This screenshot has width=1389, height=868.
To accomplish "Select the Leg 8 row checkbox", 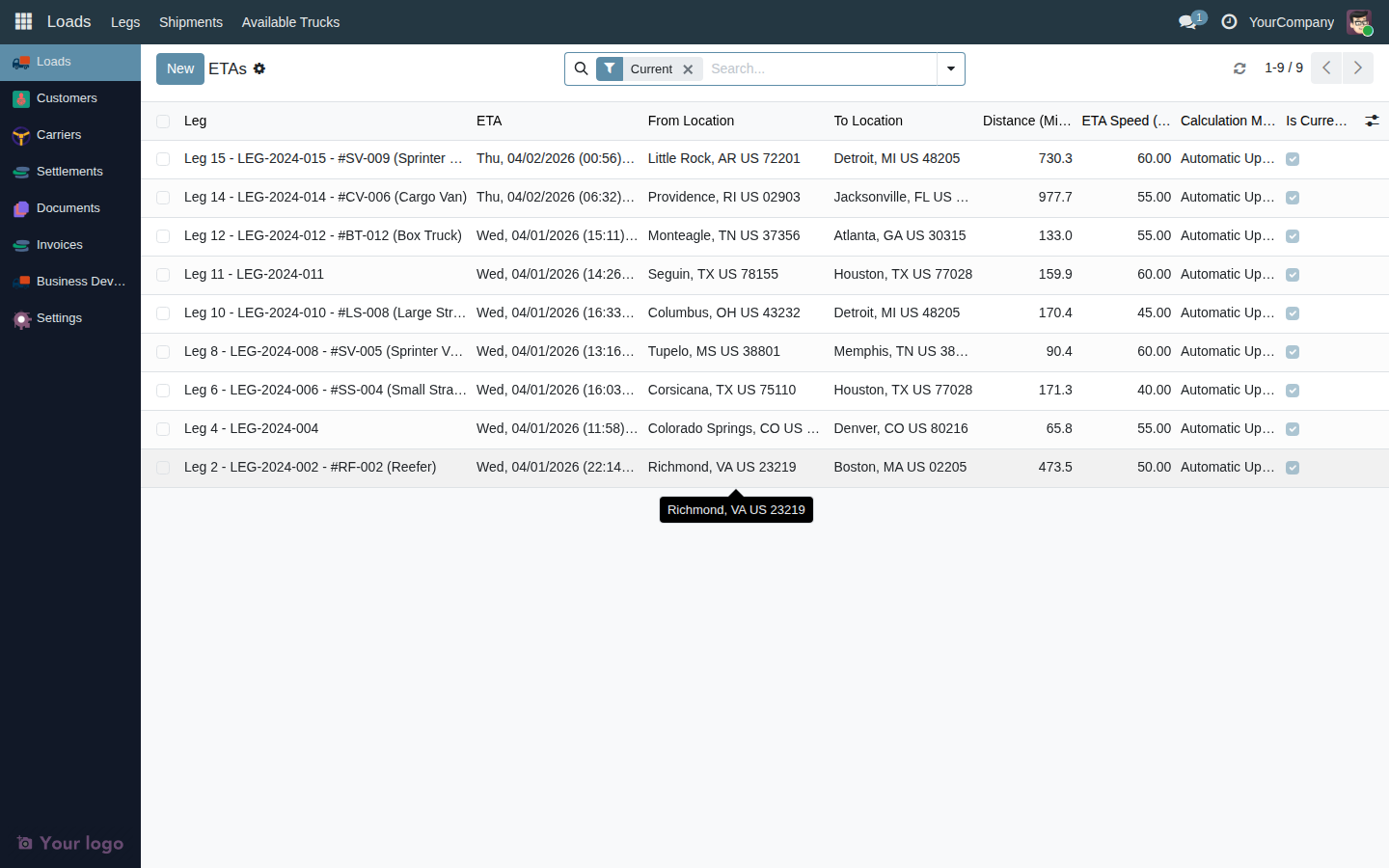I will click(163, 352).
